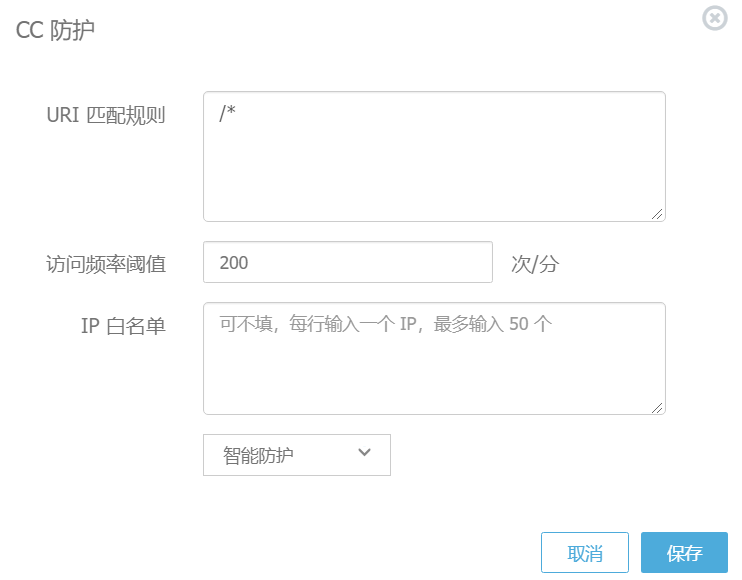Click the "访问频率阈值" label
Screen dimensions: 742x580
[106, 264]
